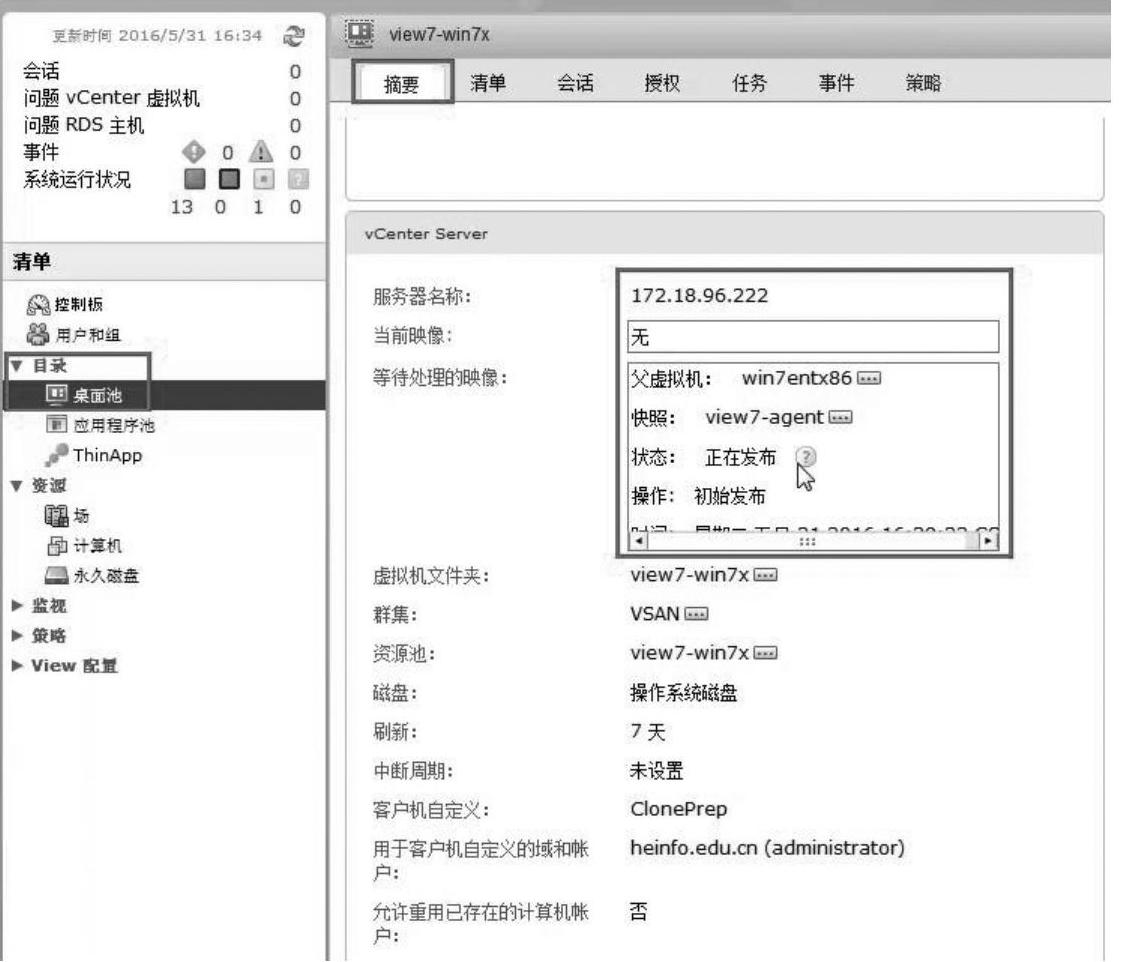The width and height of the screenshot is (1134, 962).
Task: Click the refresh value 7 天
Action: click(x=647, y=731)
